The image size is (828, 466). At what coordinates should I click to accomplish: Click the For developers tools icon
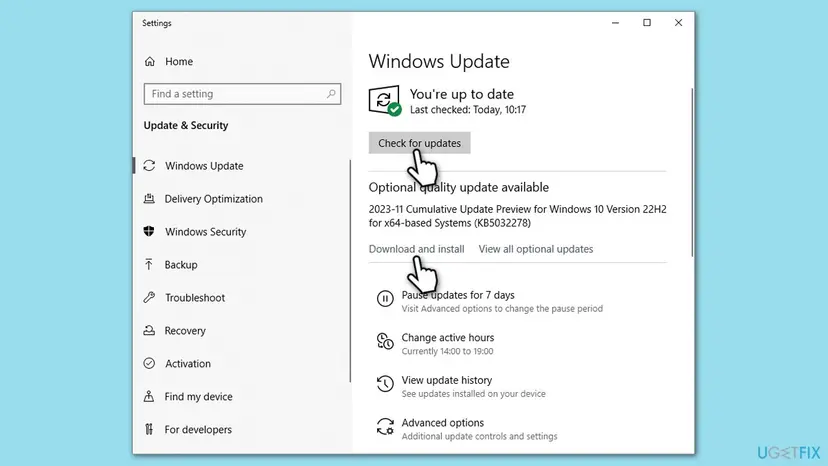[149, 429]
